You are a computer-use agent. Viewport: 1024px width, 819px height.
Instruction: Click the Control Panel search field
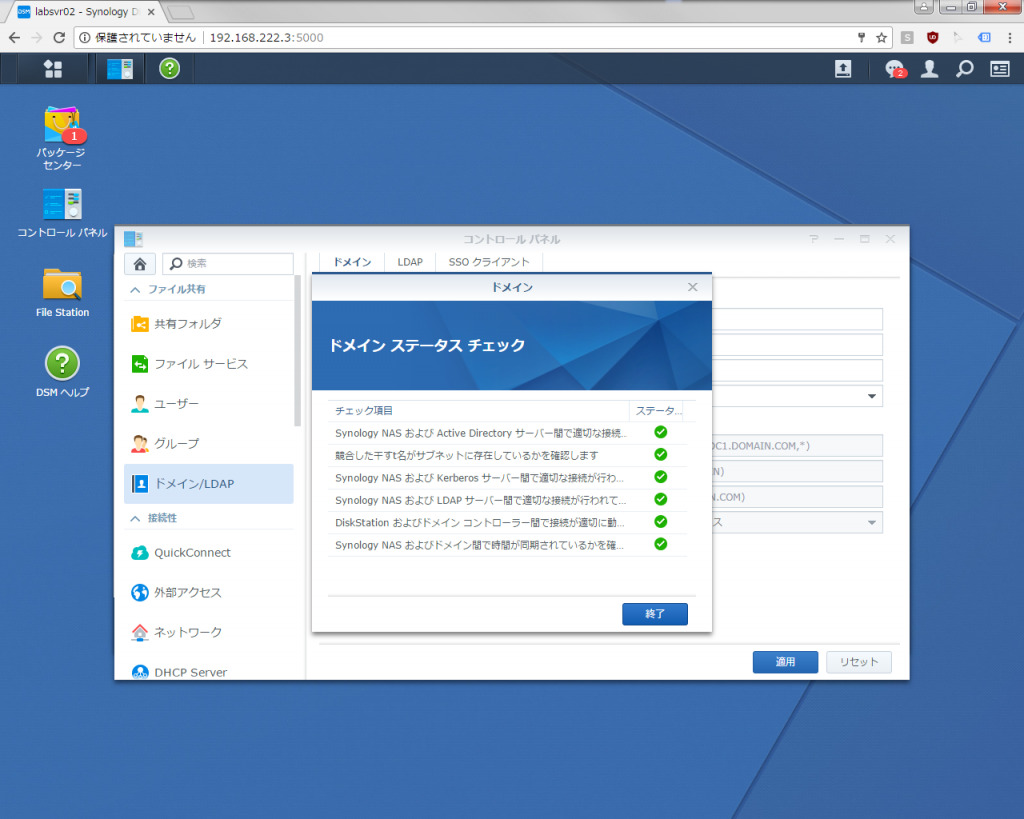click(228, 264)
